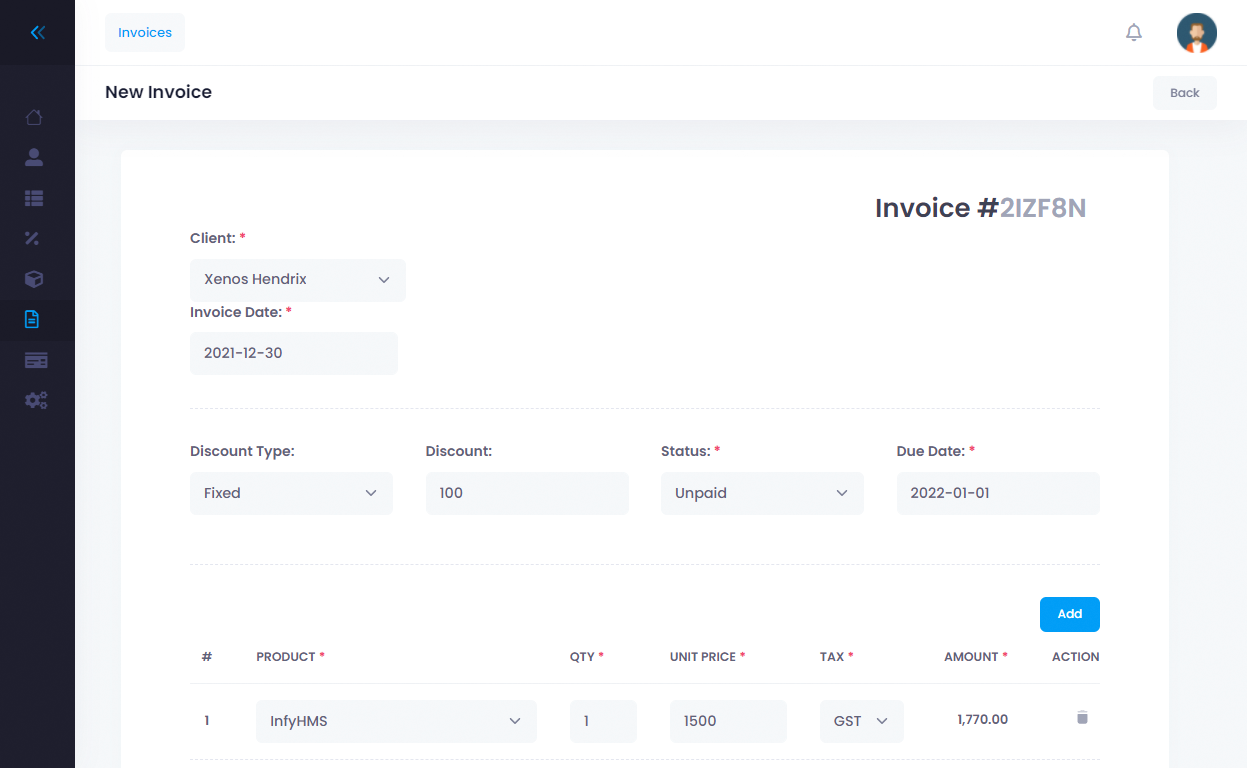Viewport: 1247px width, 768px height.
Task: Open the credit card payments icon
Action: click(x=36, y=360)
